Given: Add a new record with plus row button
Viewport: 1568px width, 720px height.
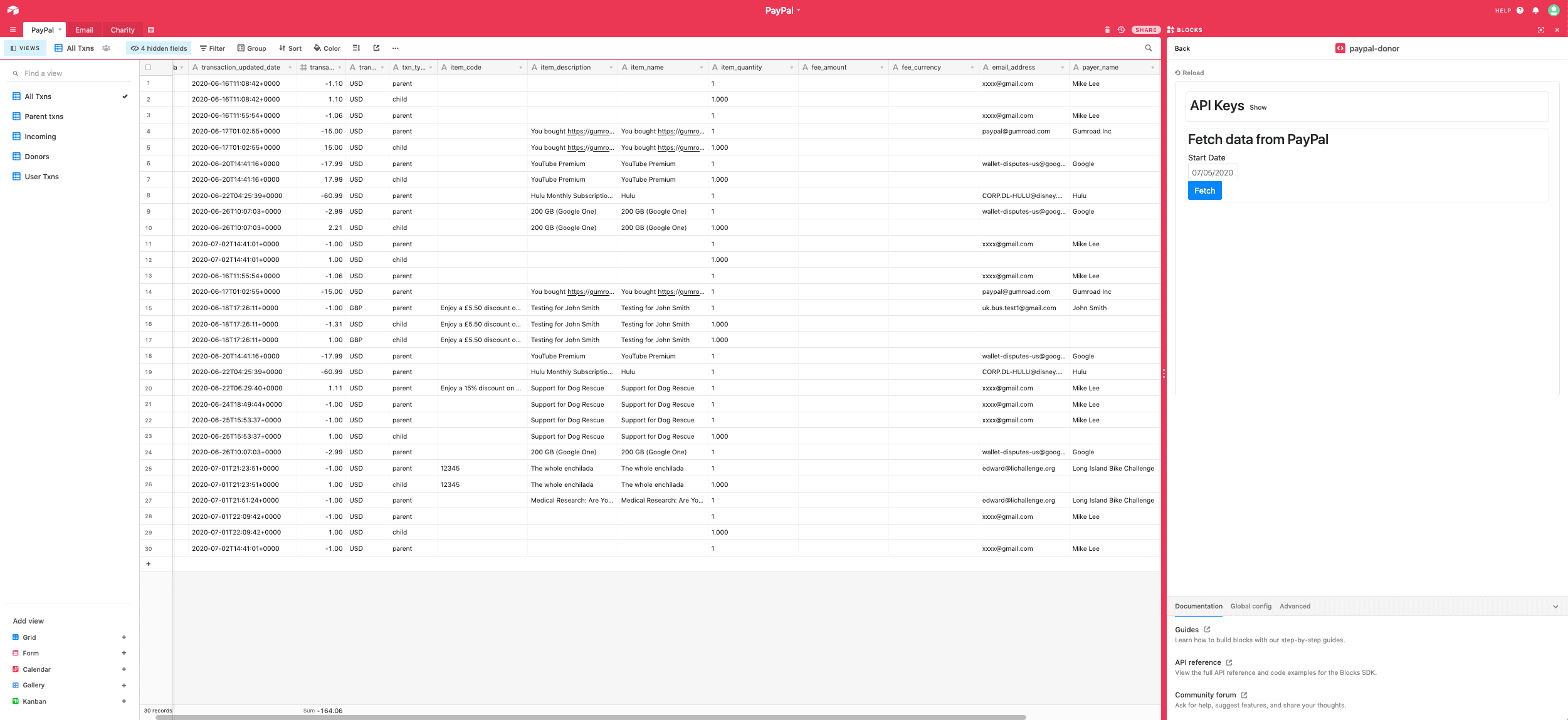Looking at the screenshot, I should (x=149, y=564).
